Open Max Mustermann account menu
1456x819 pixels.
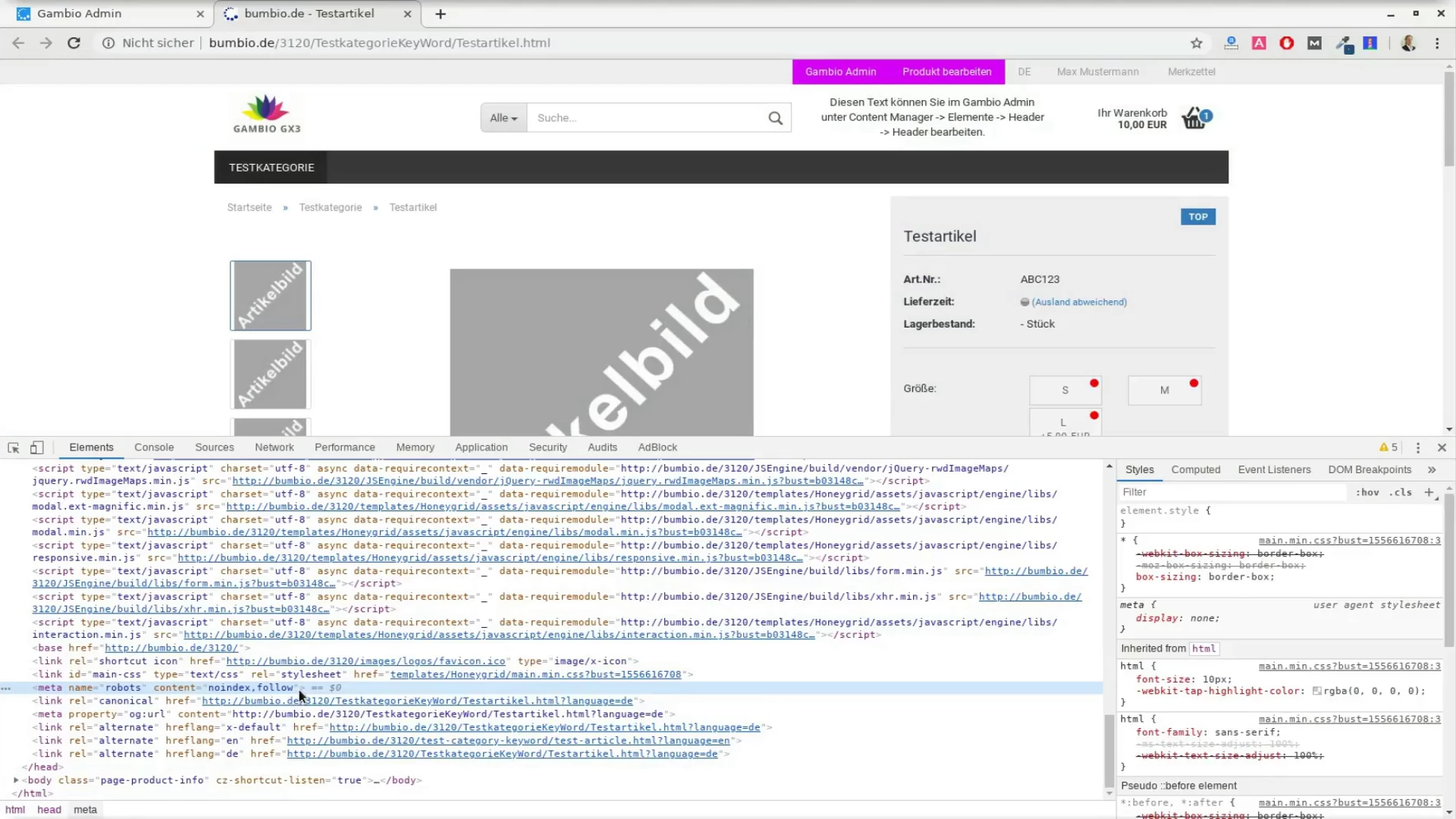1097,72
